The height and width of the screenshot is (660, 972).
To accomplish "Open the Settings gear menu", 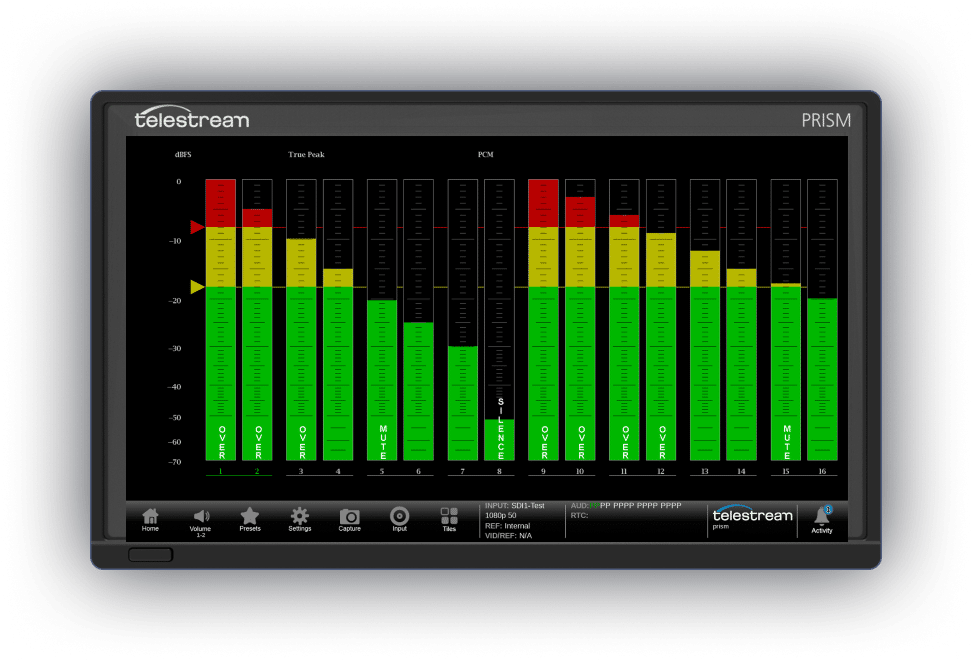I will [299, 519].
